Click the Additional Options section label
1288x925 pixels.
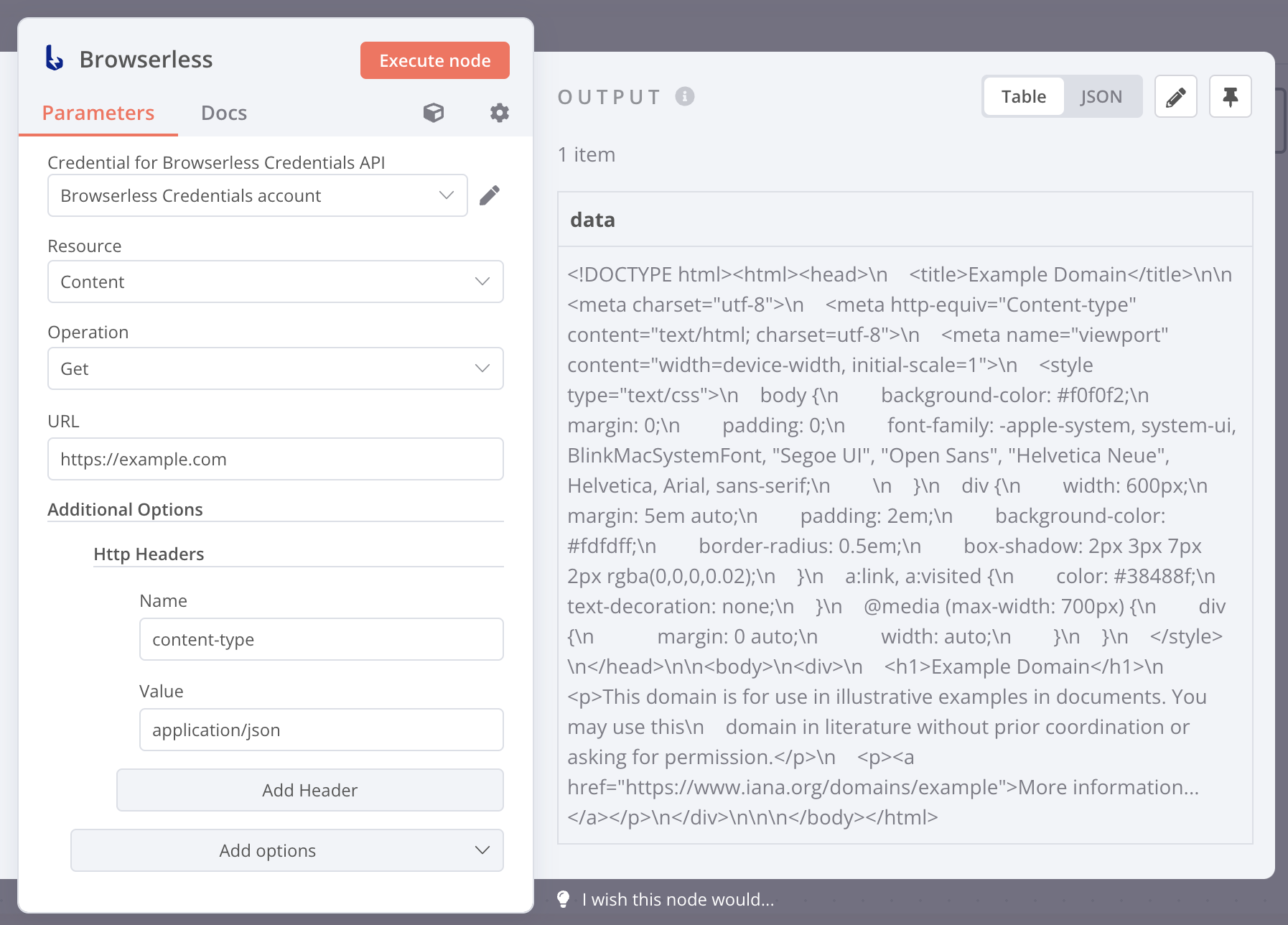[x=125, y=509]
